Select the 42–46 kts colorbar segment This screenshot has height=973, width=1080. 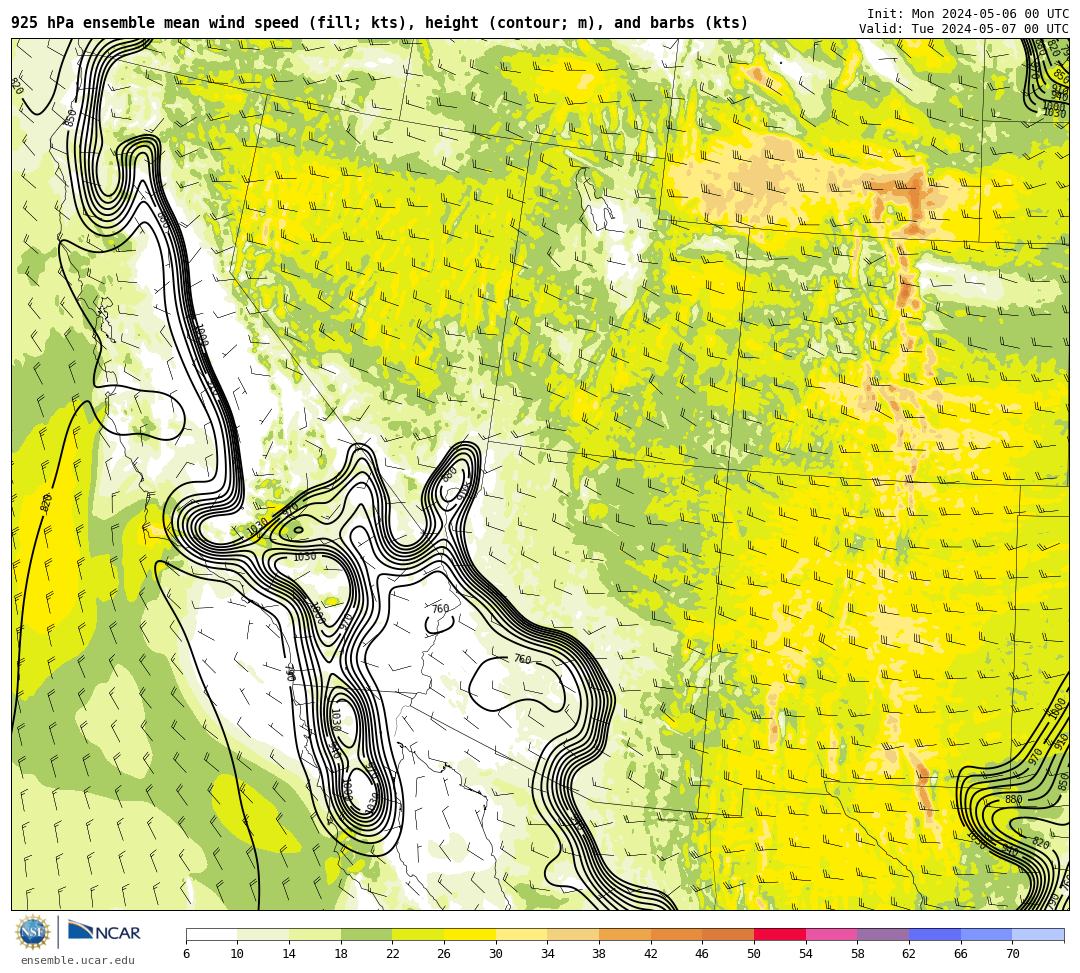(x=676, y=935)
